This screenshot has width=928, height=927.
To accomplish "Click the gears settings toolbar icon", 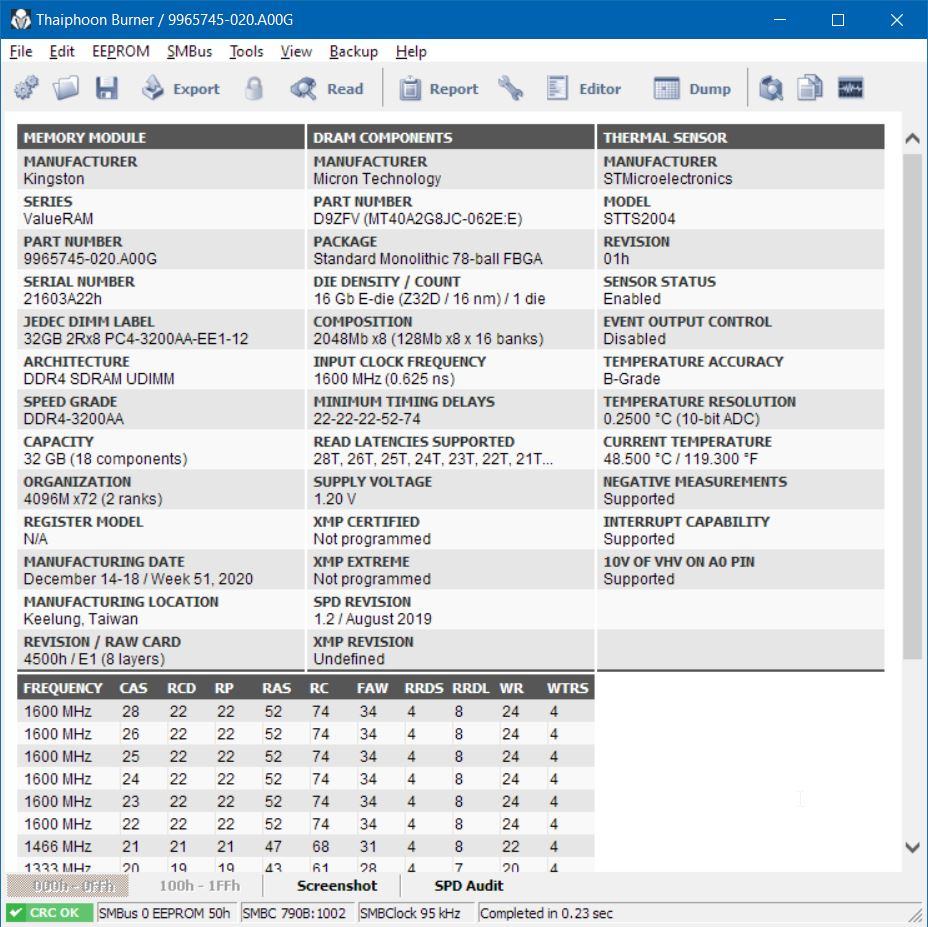I will point(26,89).
